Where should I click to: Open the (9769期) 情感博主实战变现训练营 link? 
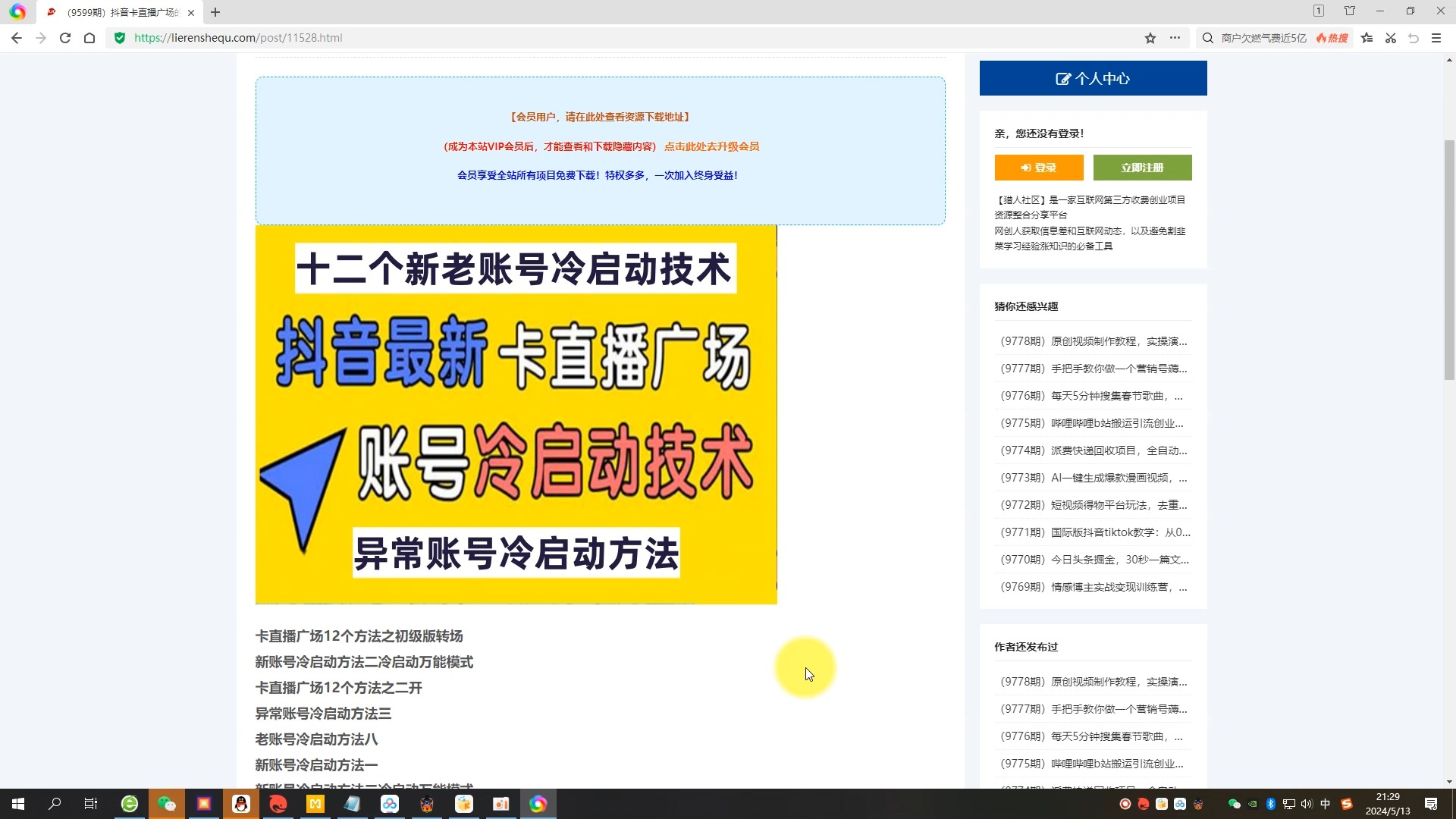(1094, 587)
